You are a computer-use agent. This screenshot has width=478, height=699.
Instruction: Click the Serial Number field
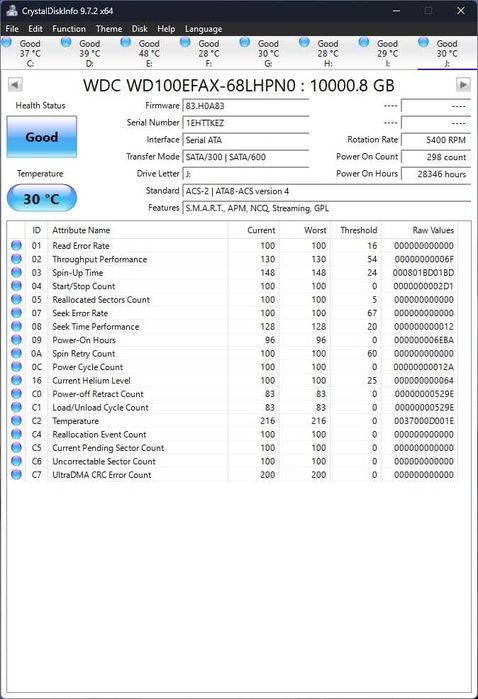click(x=246, y=123)
